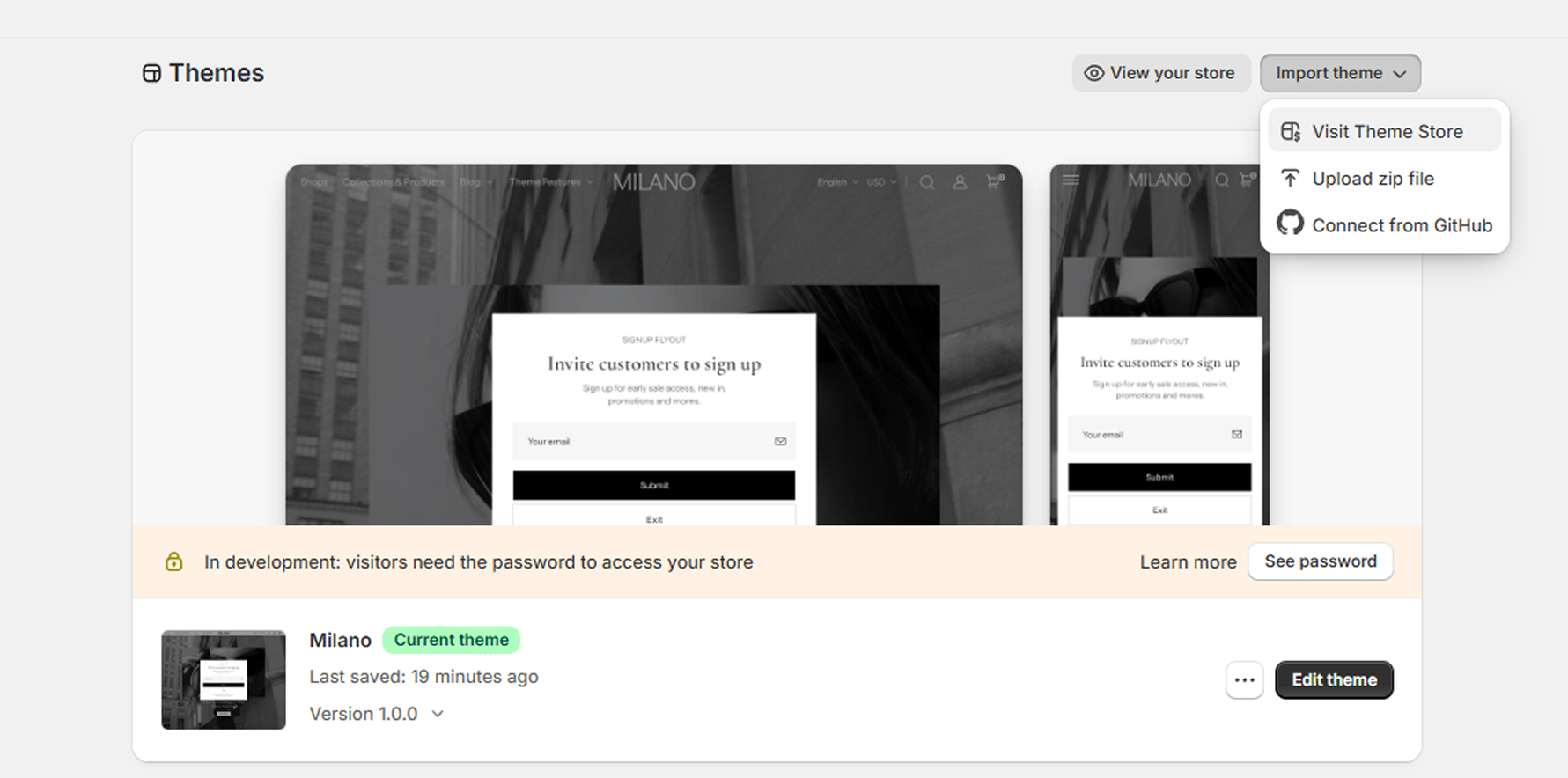Open the three-dot theme actions menu
Viewport: 1568px width, 778px height.
coord(1244,680)
